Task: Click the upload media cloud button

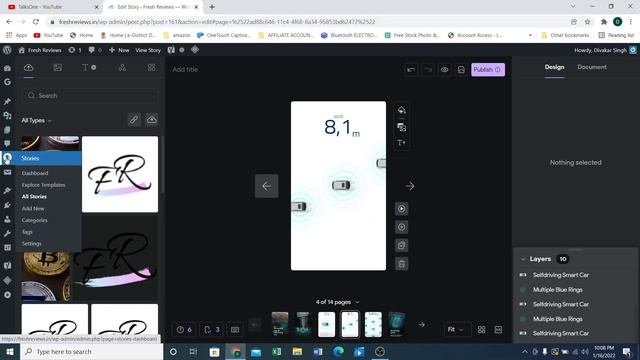Action: (x=151, y=120)
